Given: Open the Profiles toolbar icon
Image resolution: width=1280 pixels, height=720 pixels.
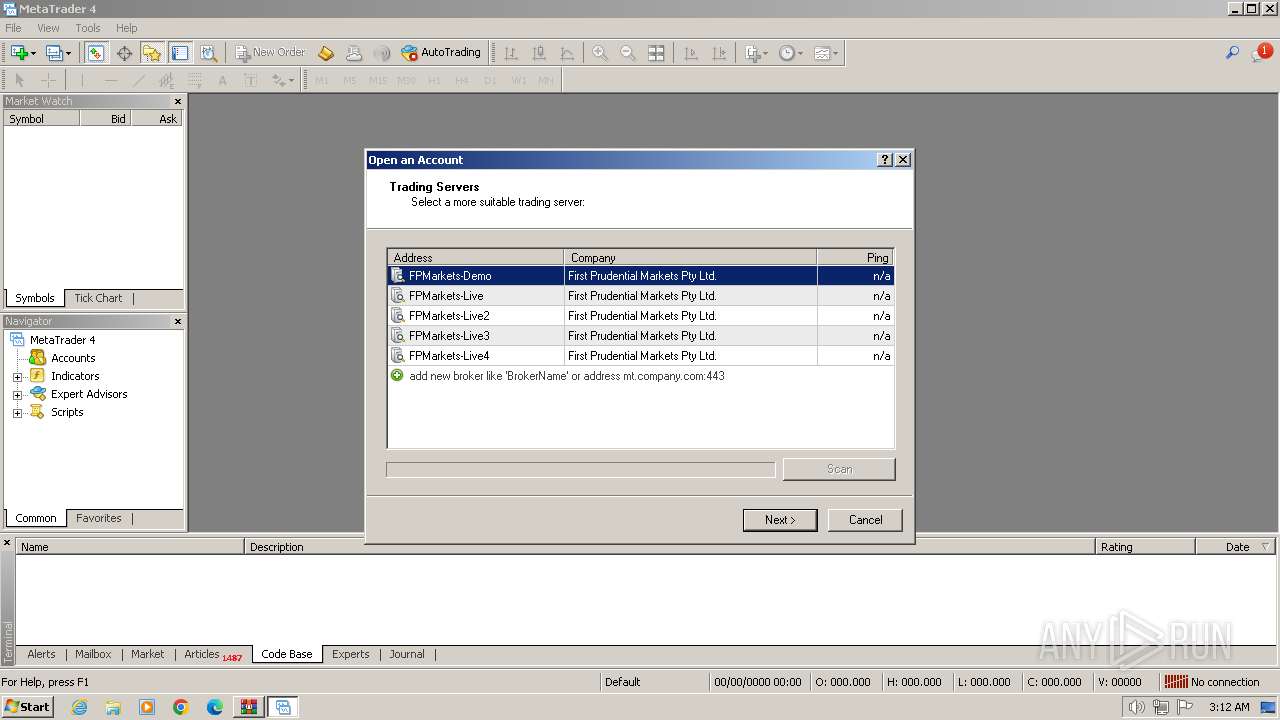Looking at the screenshot, I should (x=57, y=53).
